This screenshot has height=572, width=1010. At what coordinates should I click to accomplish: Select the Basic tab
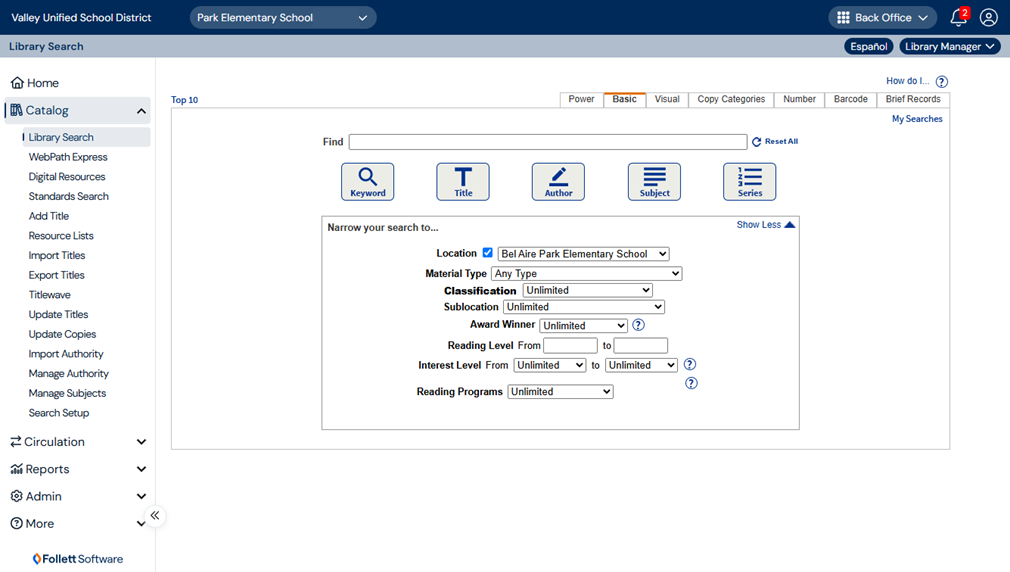(x=624, y=99)
